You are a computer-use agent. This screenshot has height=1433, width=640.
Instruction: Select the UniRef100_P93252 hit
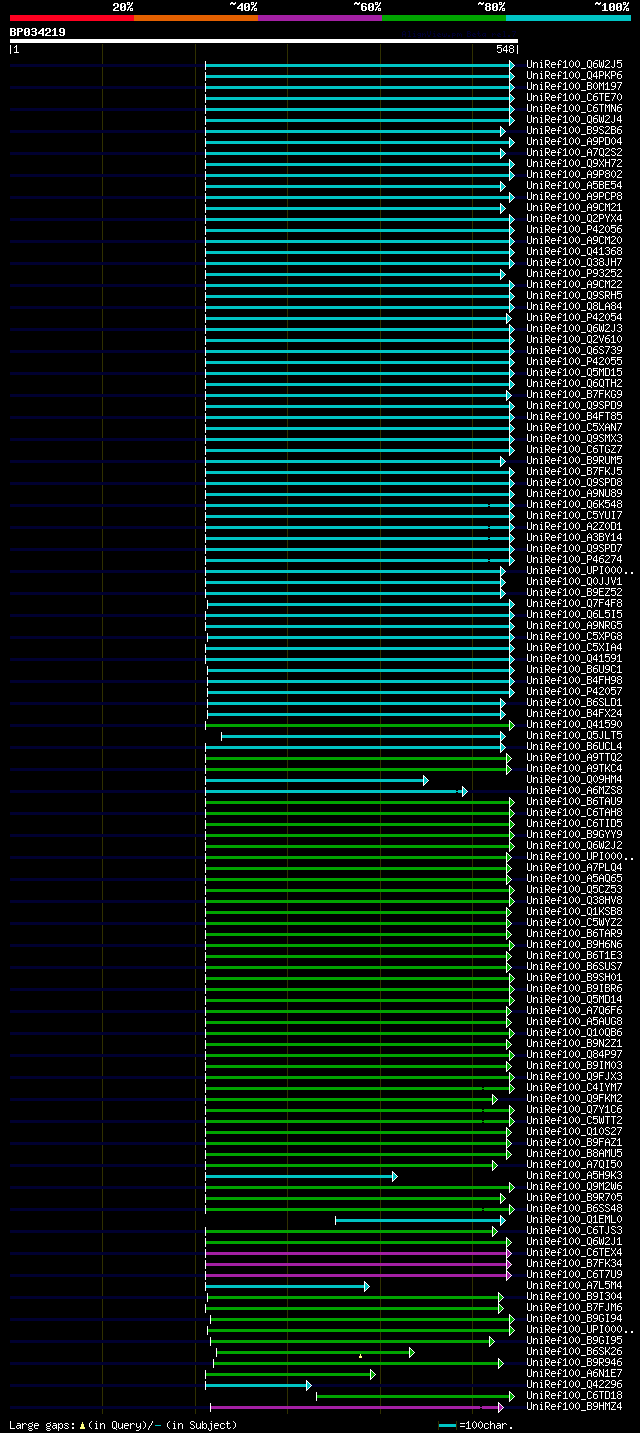pyautogui.click(x=574, y=273)
